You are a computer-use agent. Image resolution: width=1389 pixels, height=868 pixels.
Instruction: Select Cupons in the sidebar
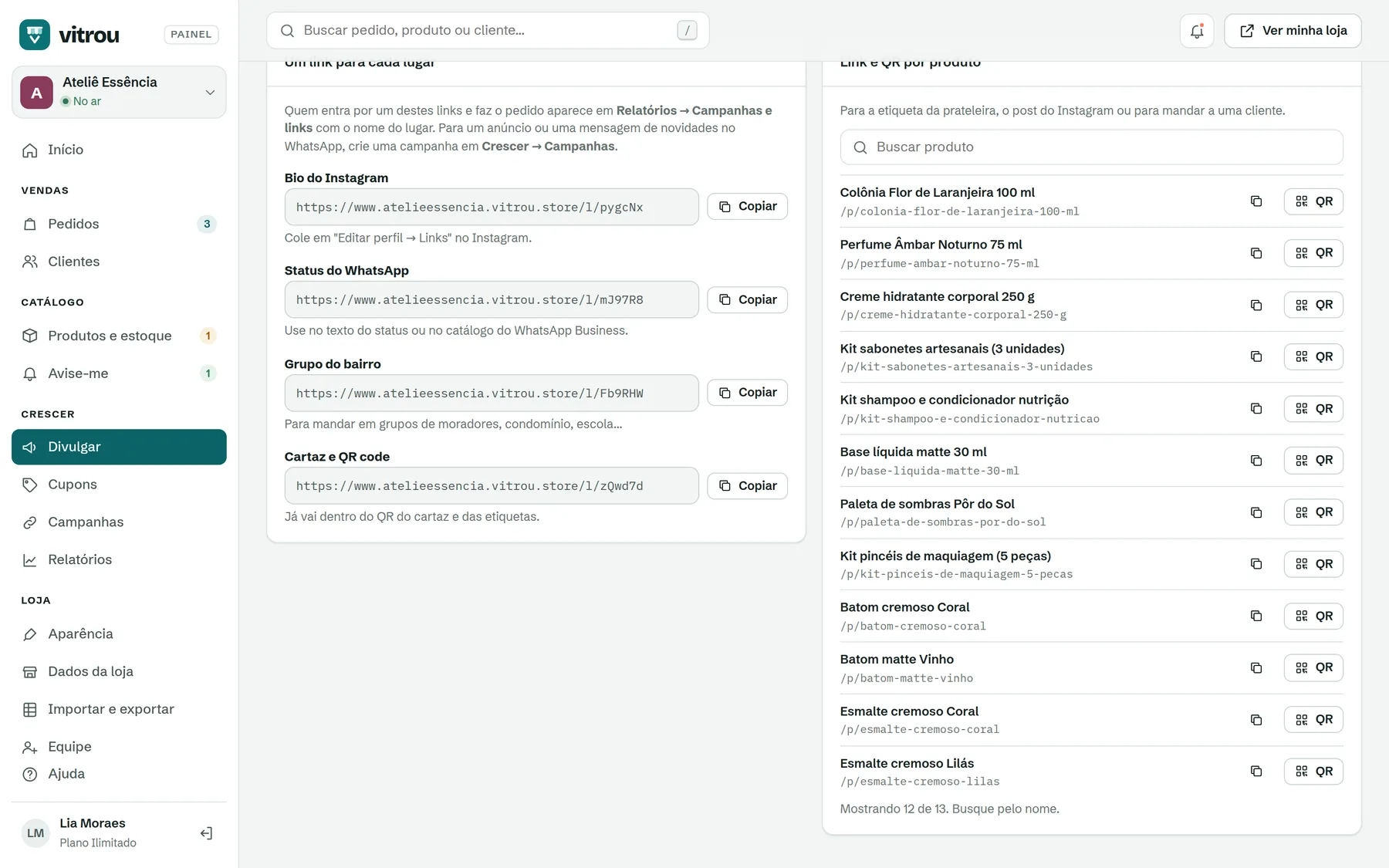[x=119, y=485]
